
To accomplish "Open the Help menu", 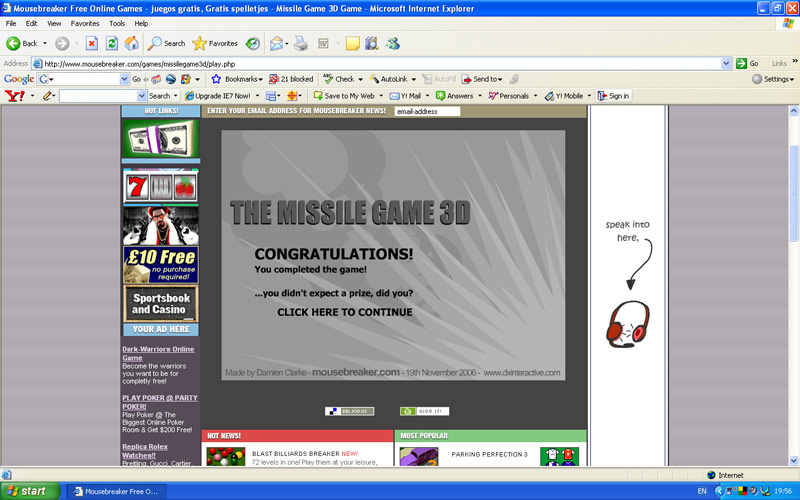I will point(141,23).
